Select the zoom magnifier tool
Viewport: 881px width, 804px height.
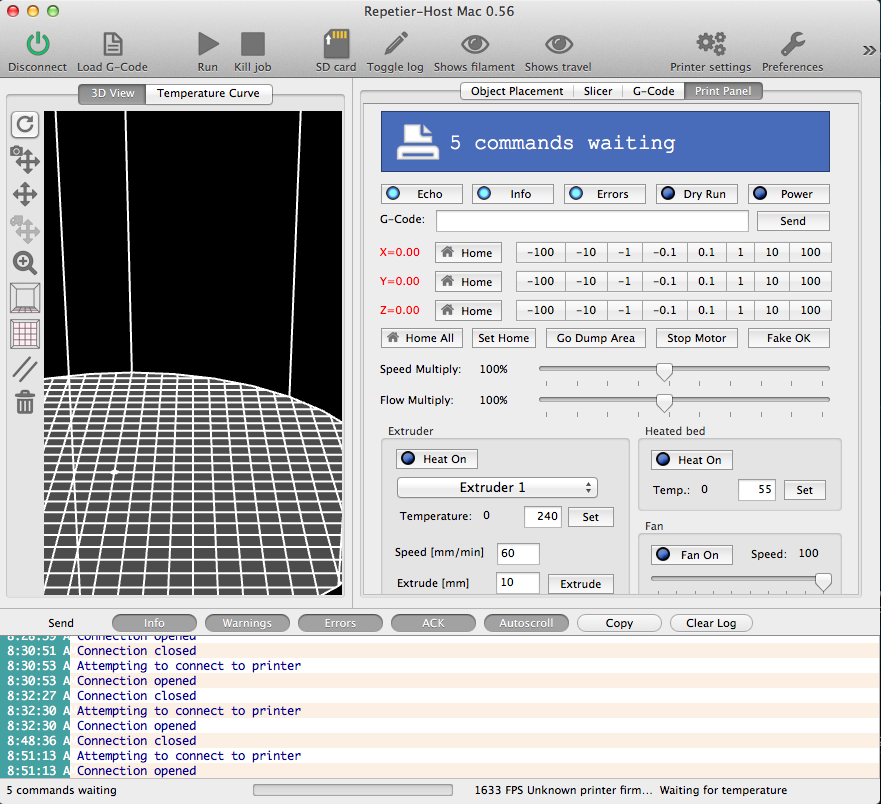tap(25, 263)
